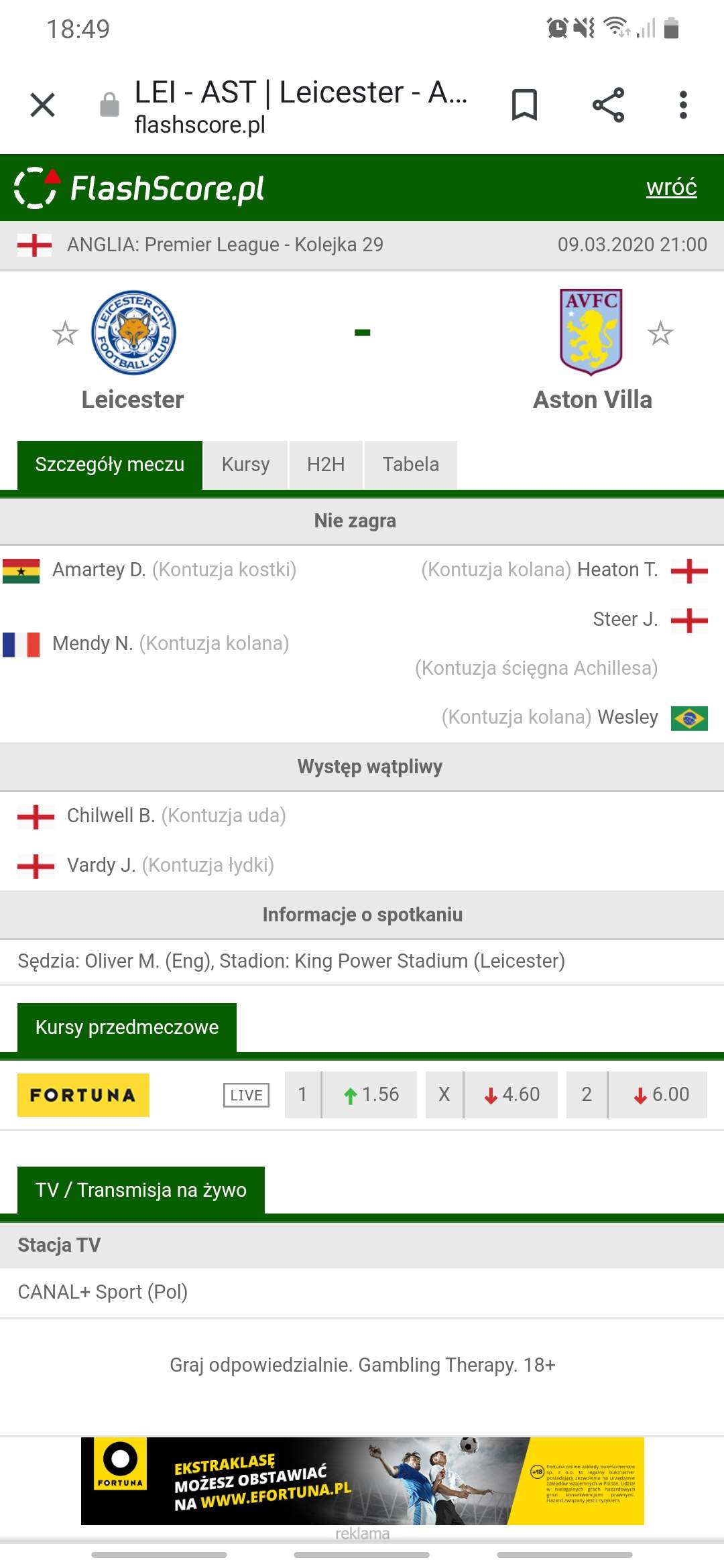This screenshot has height=1568, width=724.
Task: Tap the bookmark icon
Action: click(x=524, y=105)
